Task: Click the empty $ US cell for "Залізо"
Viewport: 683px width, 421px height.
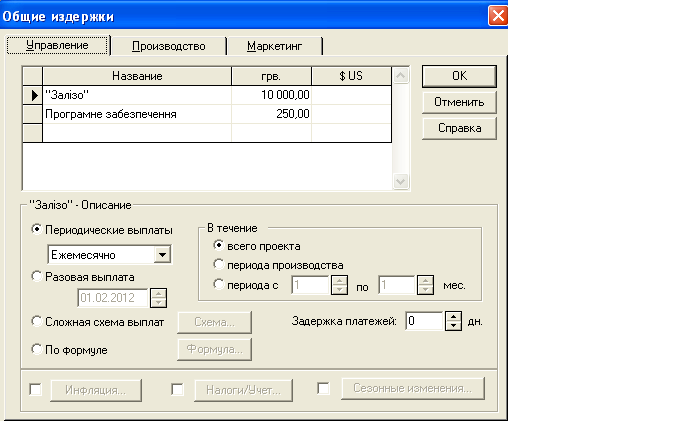Action: (x=352, y=95)
